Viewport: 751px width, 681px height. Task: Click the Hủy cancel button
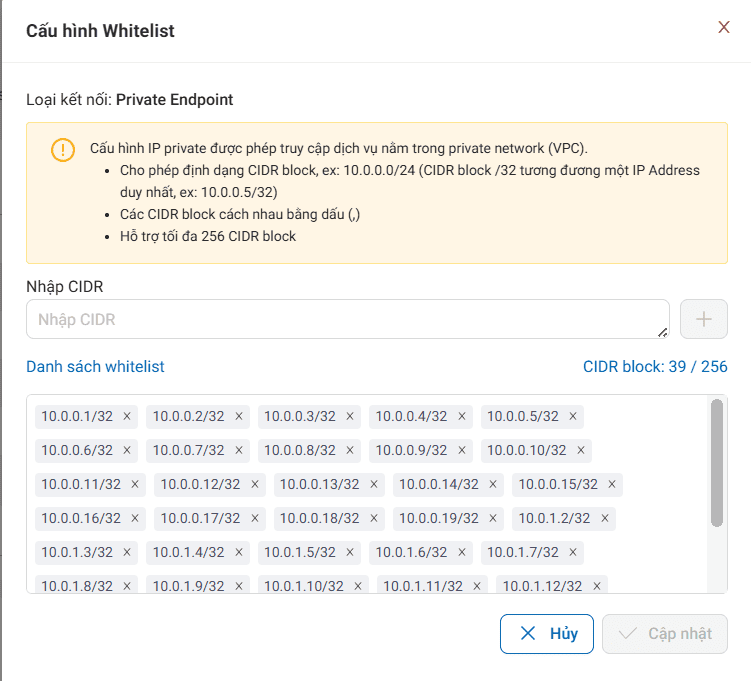tap(547, 634)
